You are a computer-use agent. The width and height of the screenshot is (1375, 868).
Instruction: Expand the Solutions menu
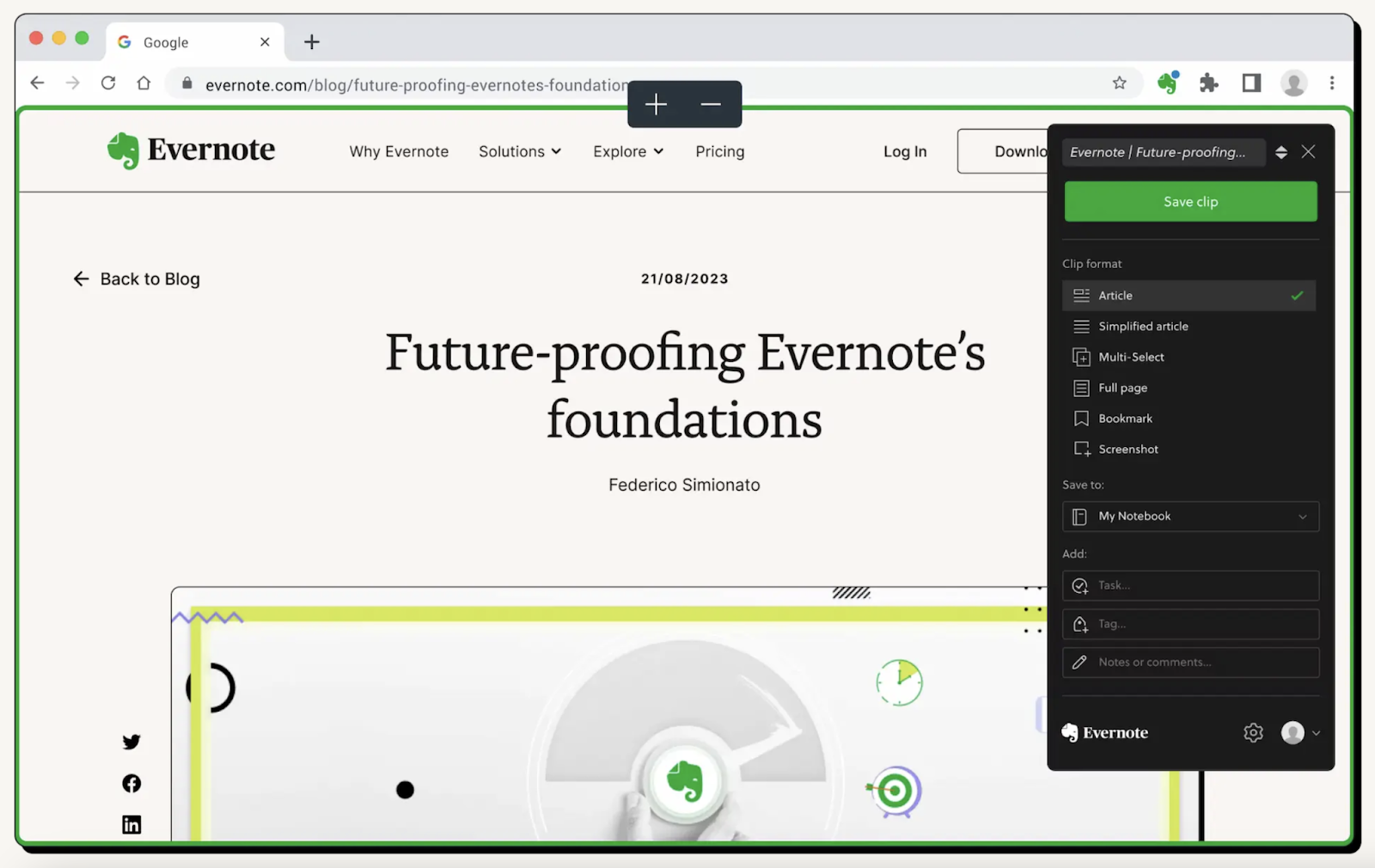click(x=520, y=151)
